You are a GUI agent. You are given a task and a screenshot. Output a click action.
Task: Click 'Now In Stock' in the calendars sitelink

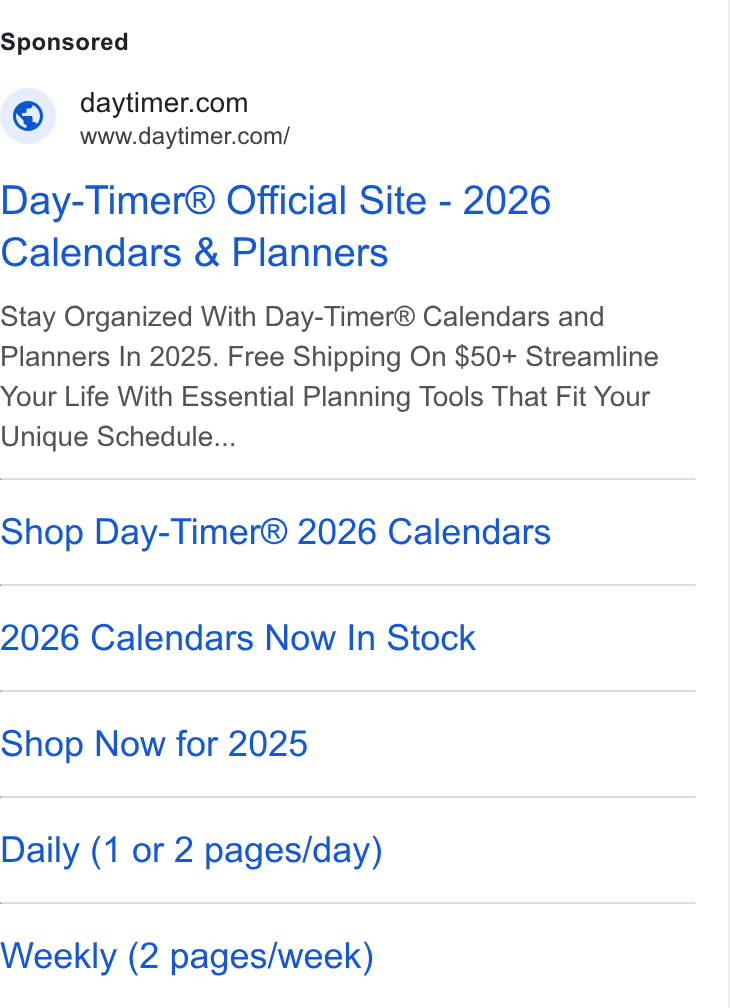point(370,638)
